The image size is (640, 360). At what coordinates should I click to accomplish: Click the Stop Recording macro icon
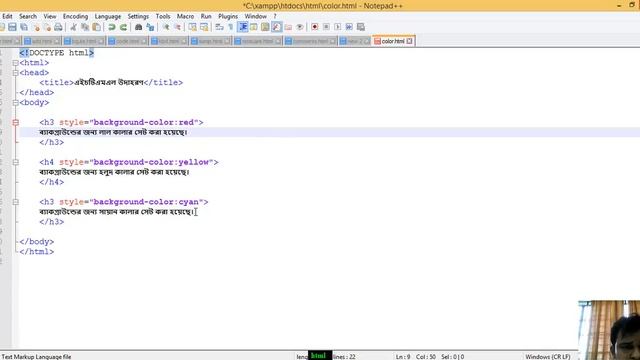tap(326, 27)
